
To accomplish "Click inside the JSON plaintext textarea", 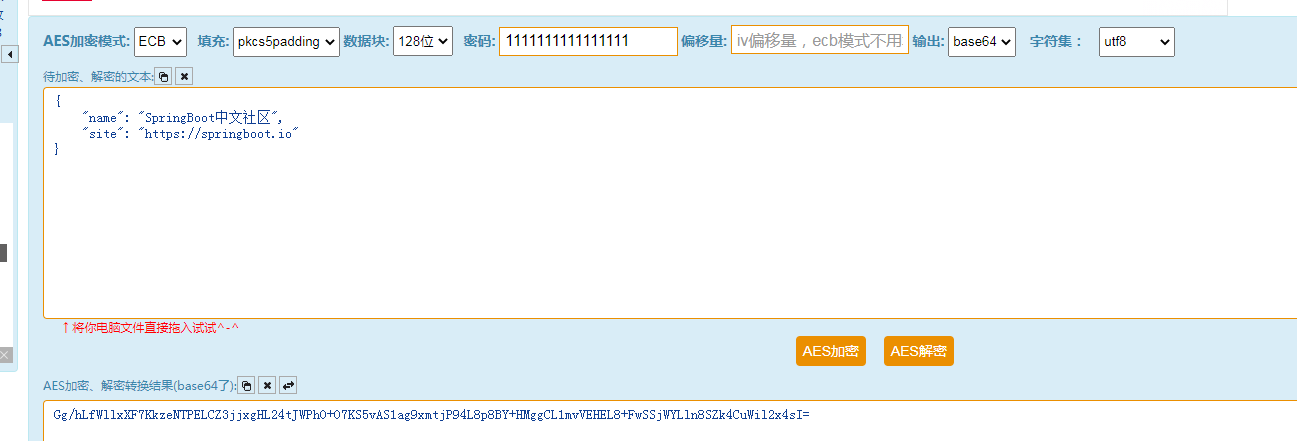I will click(x=670, y=203).
